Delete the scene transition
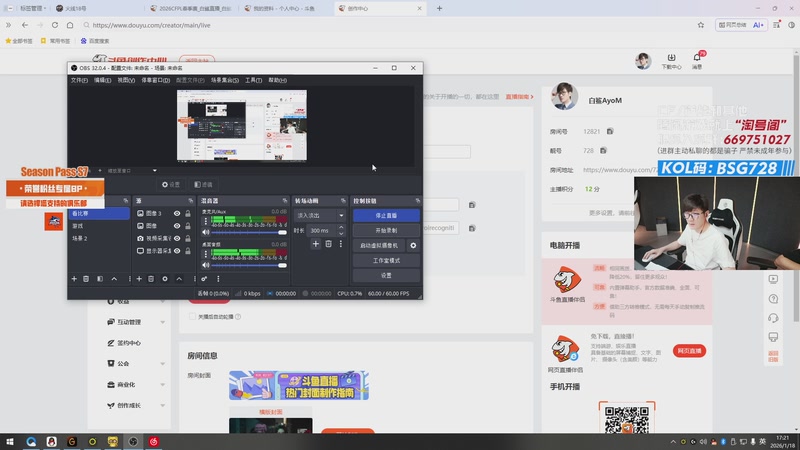 click(x=329, y=244)
